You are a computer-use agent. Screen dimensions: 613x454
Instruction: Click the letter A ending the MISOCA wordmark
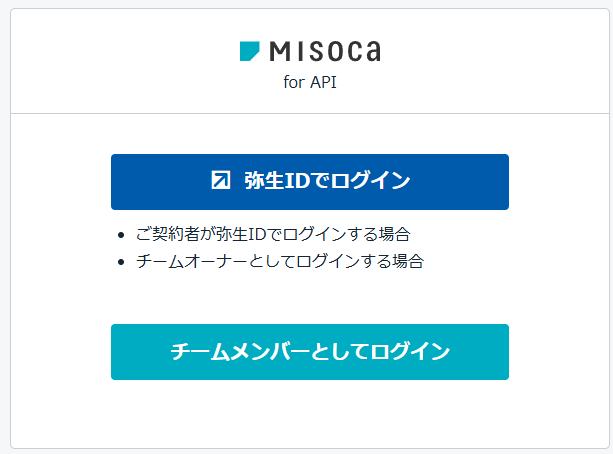(x=371, y=51)
